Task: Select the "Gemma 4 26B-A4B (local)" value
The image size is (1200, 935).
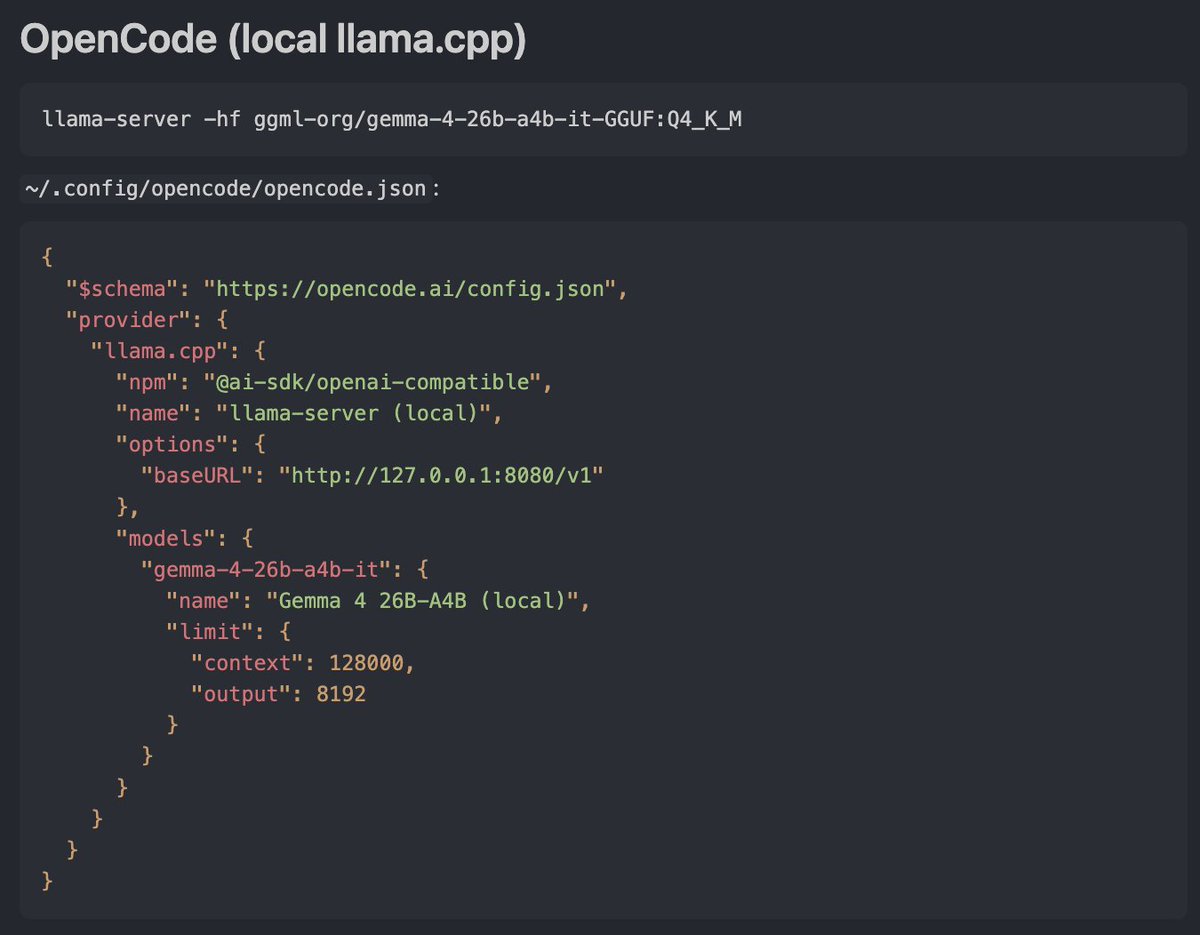Action: tap(422, 600)
